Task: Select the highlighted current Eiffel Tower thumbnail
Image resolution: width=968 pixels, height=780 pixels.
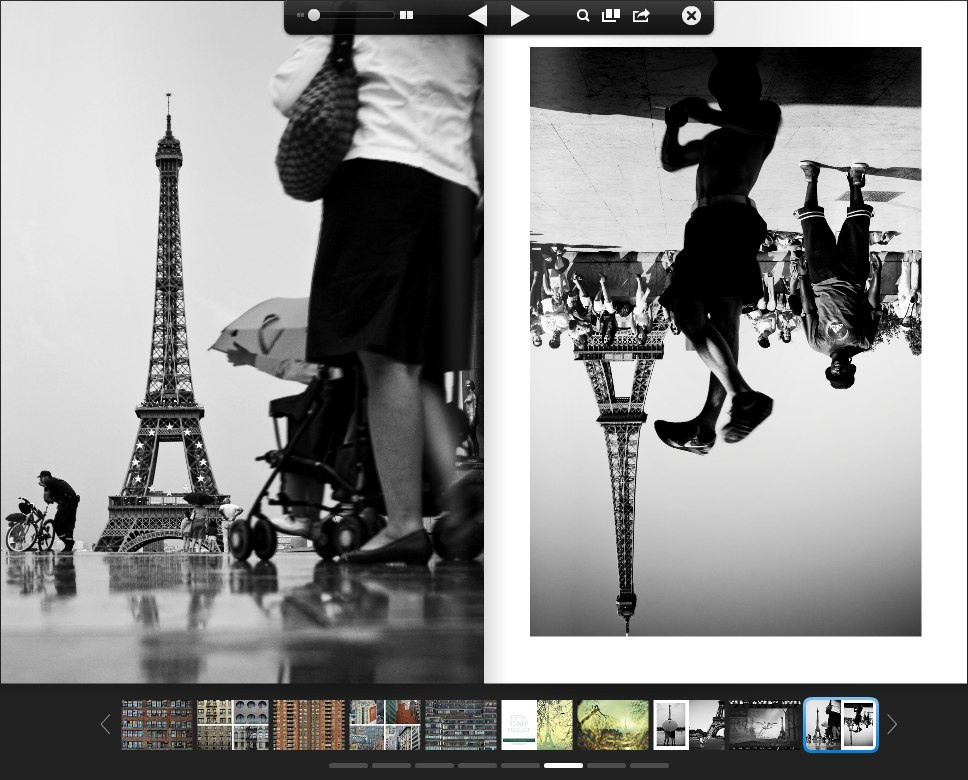Action: [841, 725]
